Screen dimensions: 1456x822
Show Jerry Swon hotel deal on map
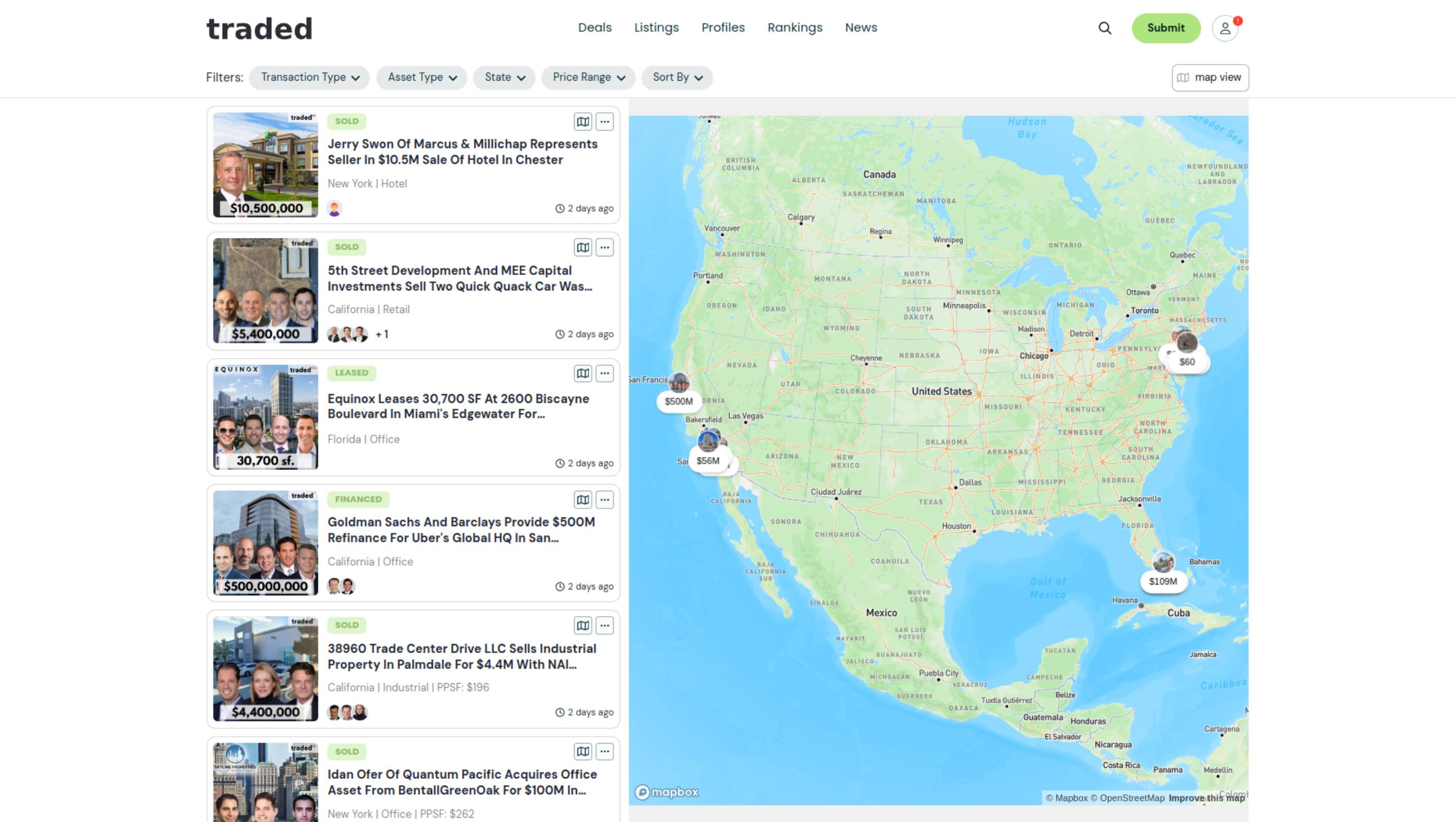click(x=583, y=122)
